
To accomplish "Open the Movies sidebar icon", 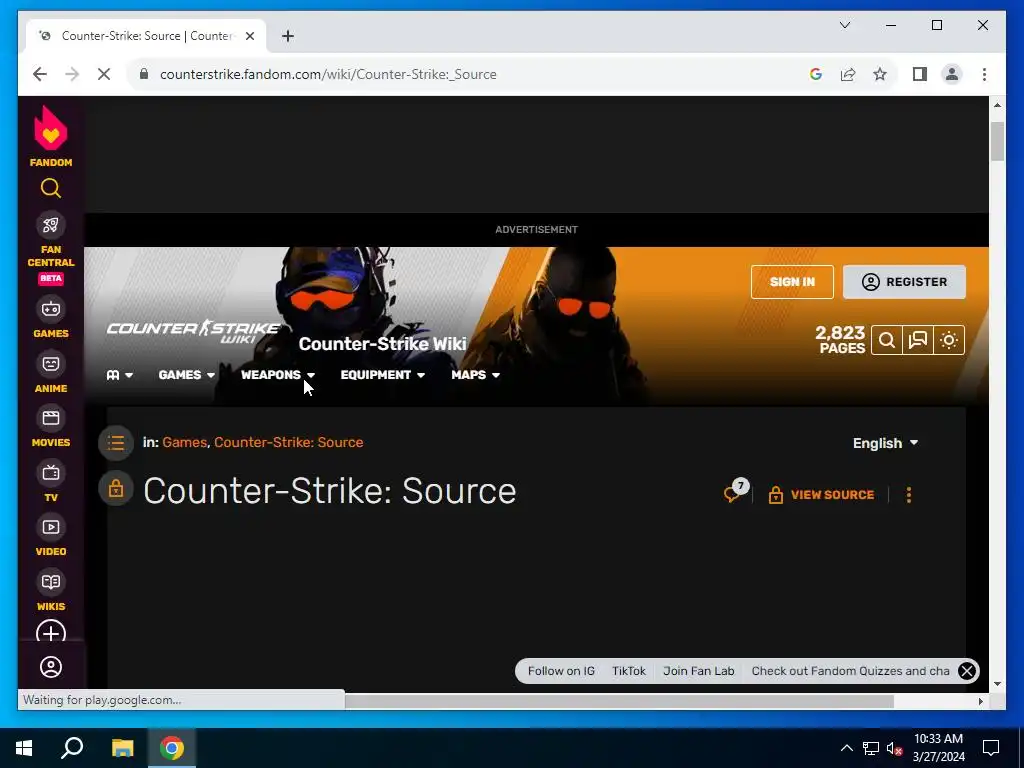I will point(51,418).
